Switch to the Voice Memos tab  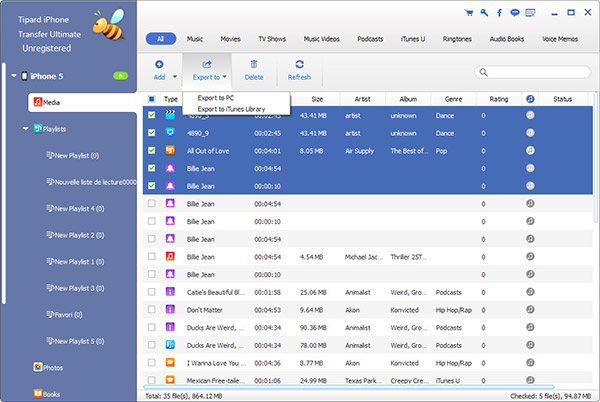point(560,39)
